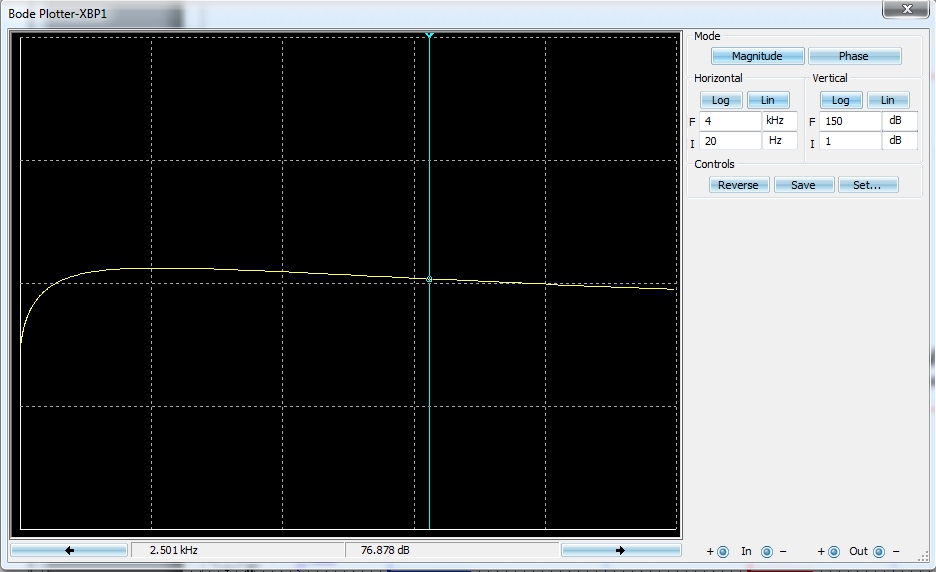Open the kHz unit box for horizontal F
This screenshot has width=936, height=572.
click(779, 121)
